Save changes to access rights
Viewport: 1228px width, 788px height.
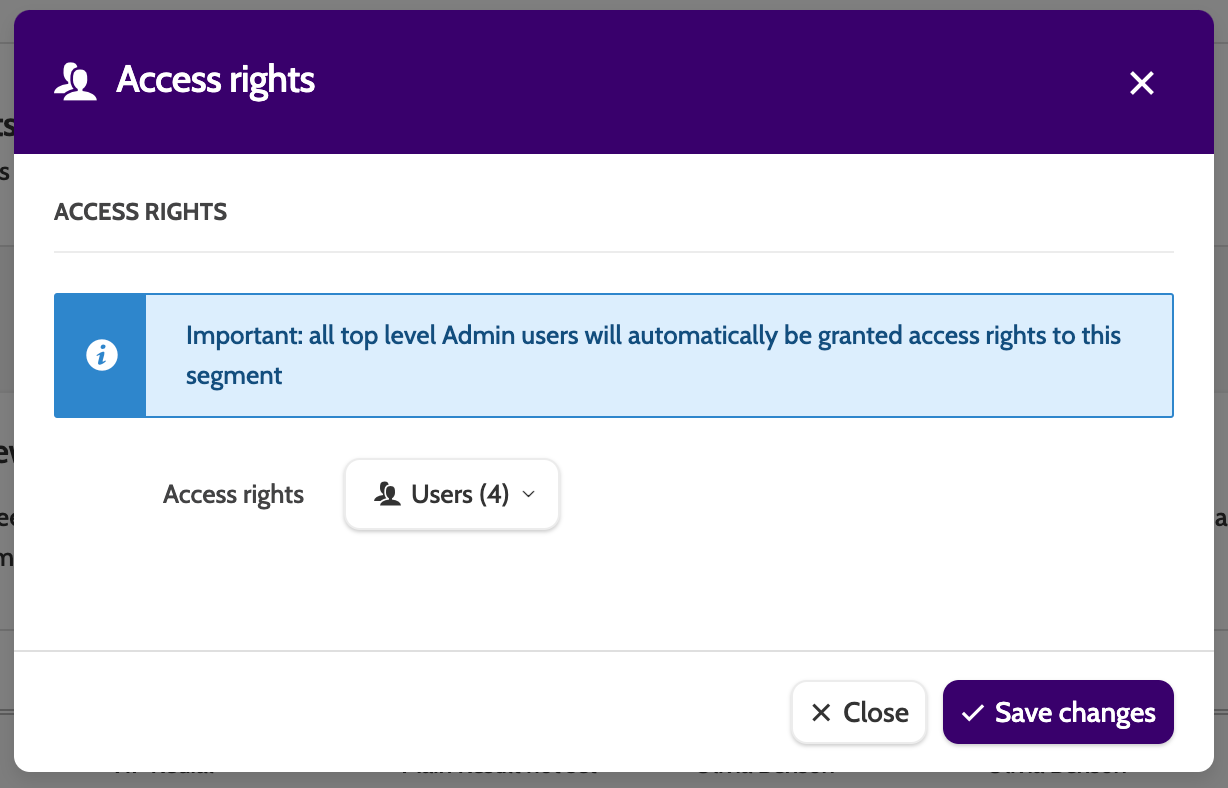click(x=1057, y=713)
